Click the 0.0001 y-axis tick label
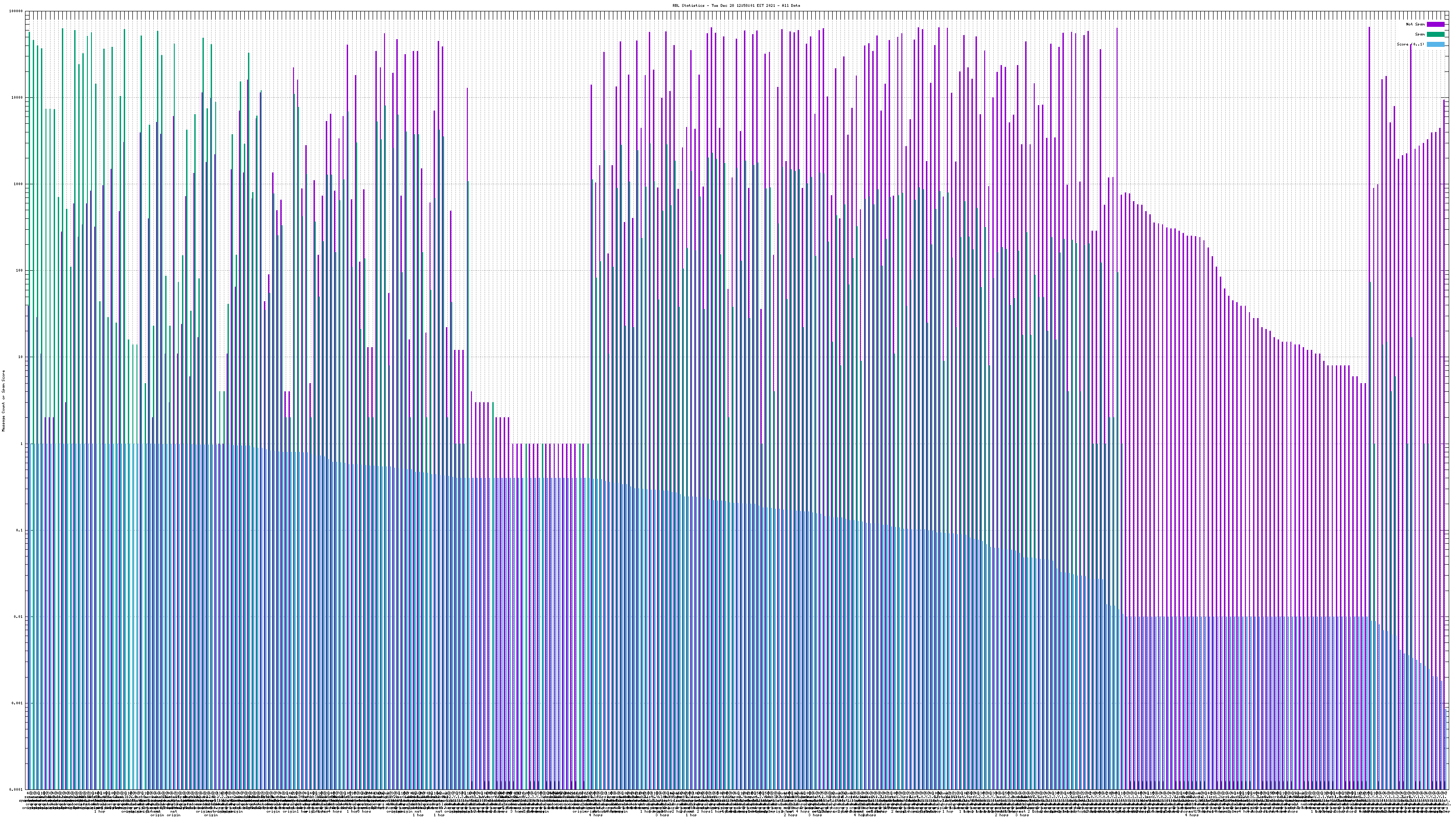 (16, 789)
